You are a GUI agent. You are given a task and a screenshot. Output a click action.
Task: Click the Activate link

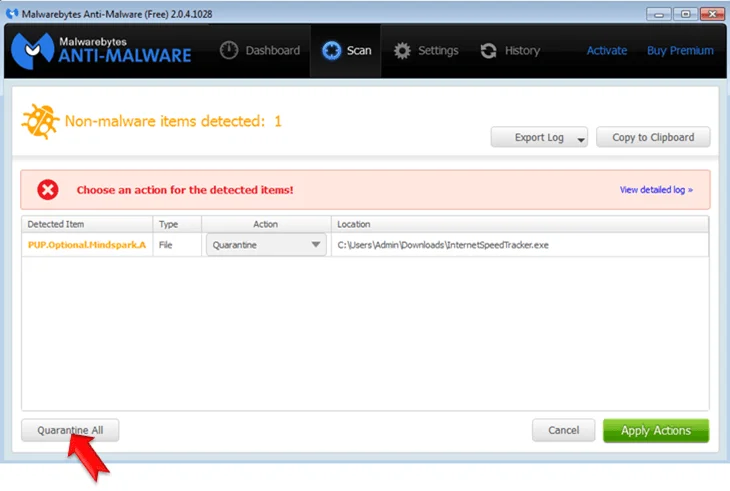pyautogui.click(x=607, y=50)
